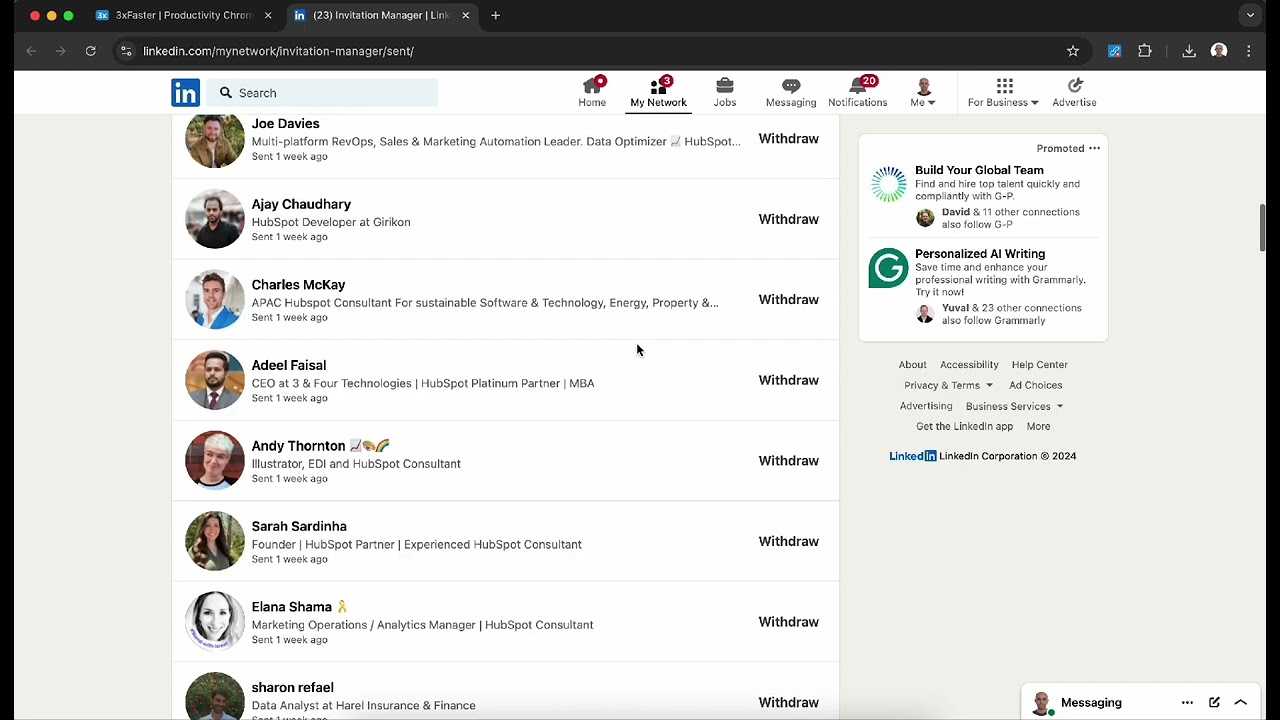Open Ad Choices footer link
This screenshot has width=1280, height=720.
tap(1035, 385)
